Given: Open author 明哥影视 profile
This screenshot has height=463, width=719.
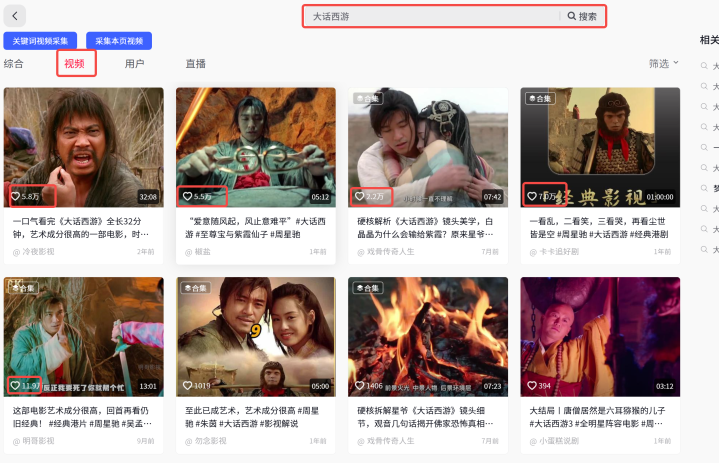Looking at the screenshot, I should [x=33, y=441].
